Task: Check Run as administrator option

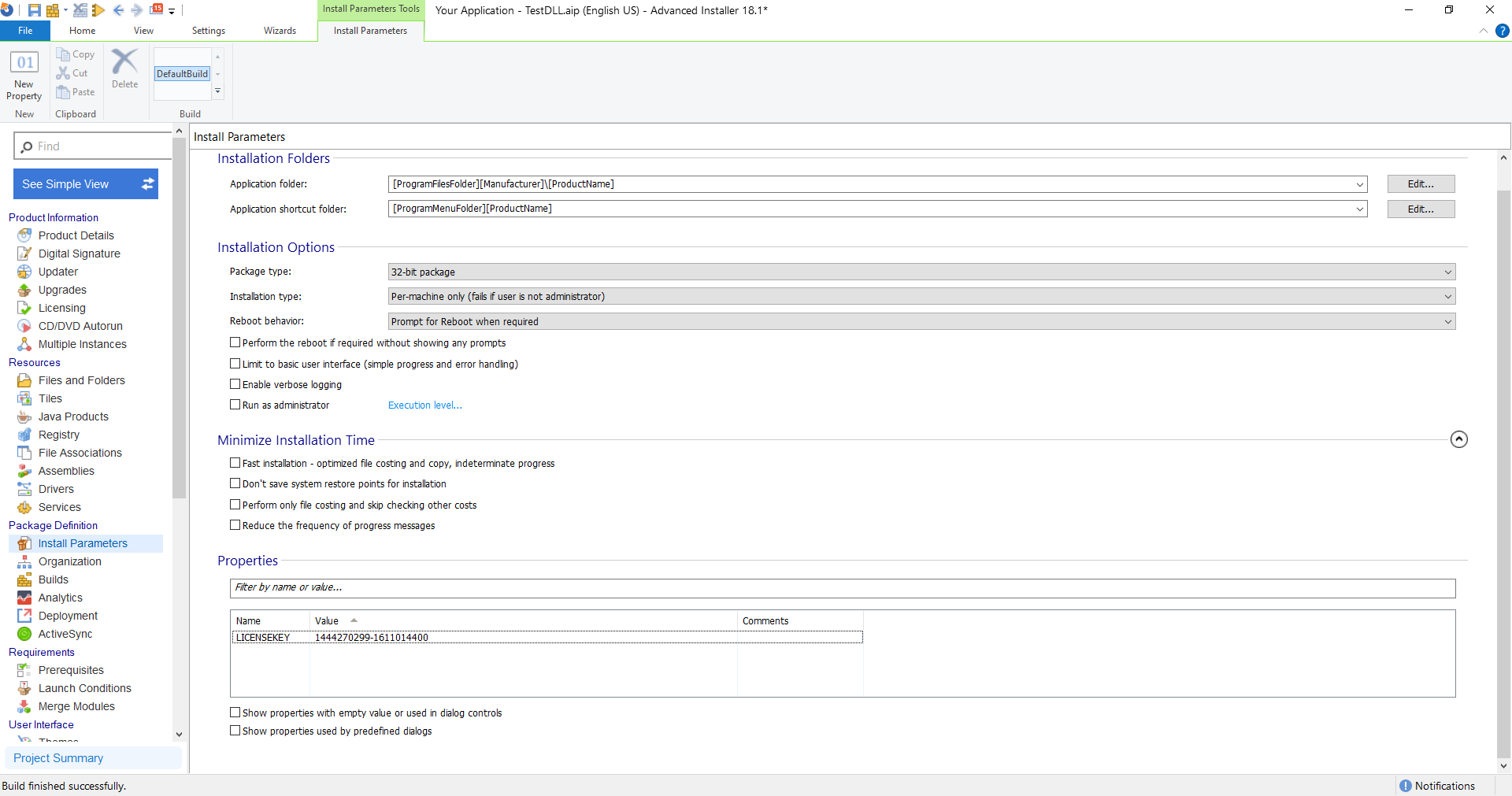Action: point(235,405)
